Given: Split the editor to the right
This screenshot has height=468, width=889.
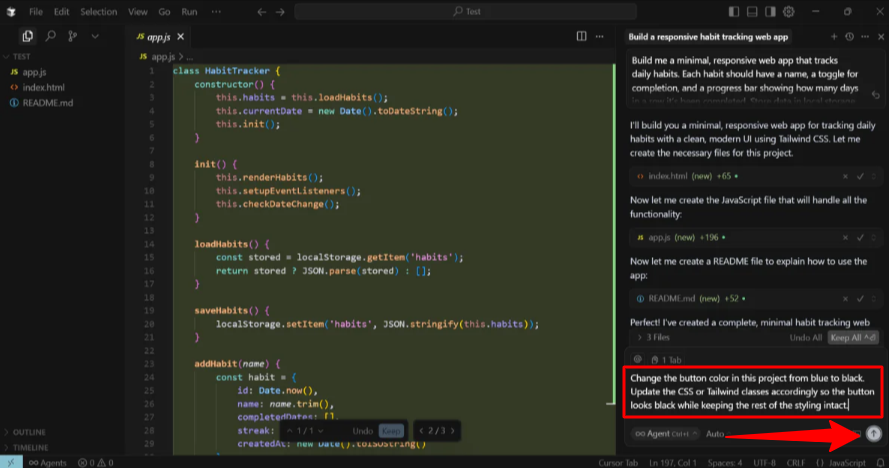Looking at the screenshot, I should click(582, 36).
